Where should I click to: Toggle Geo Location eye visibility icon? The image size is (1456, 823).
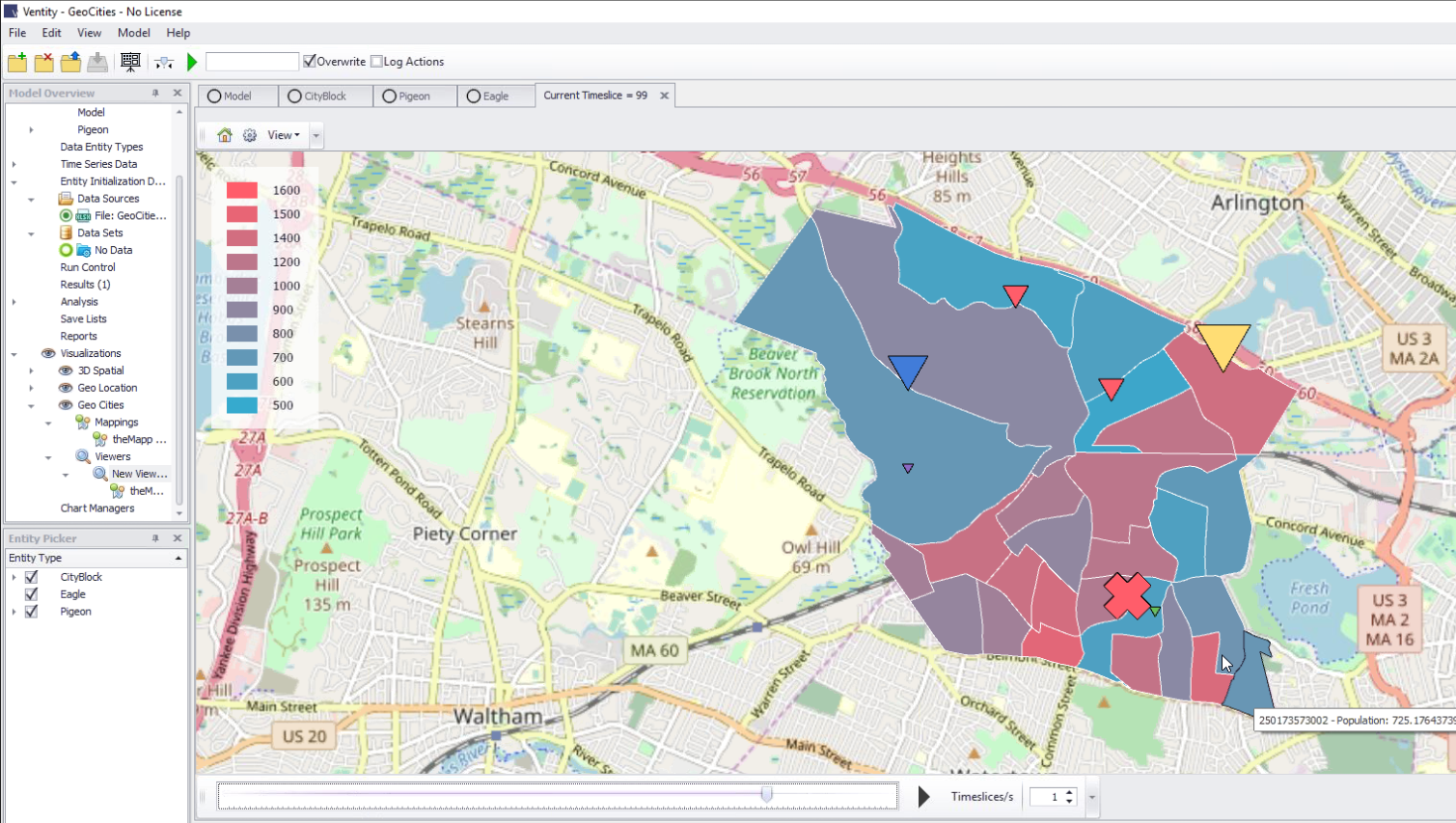(x=66, y=388)
